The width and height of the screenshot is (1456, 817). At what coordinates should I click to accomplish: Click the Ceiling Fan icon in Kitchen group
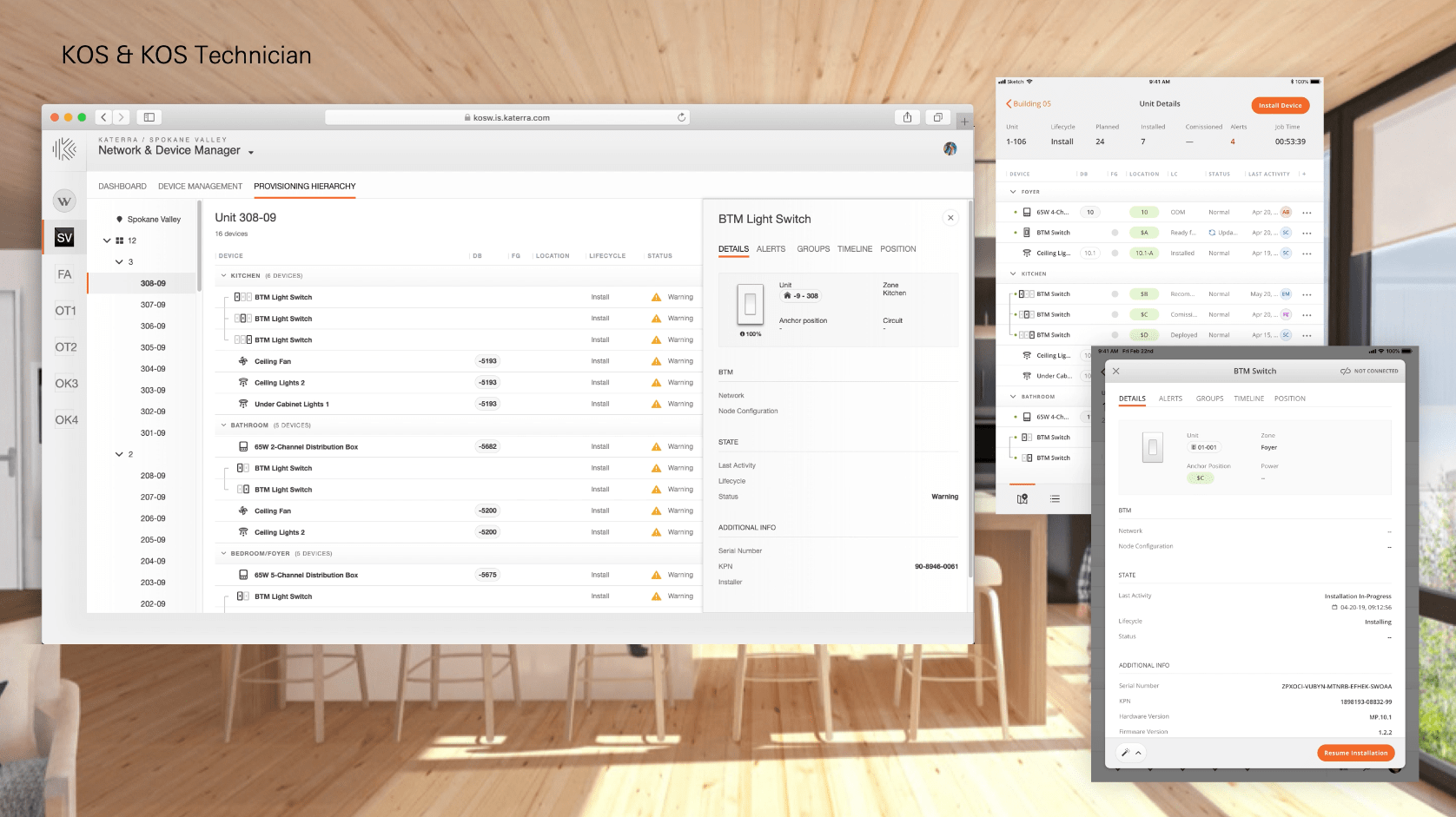coord(243,361)
